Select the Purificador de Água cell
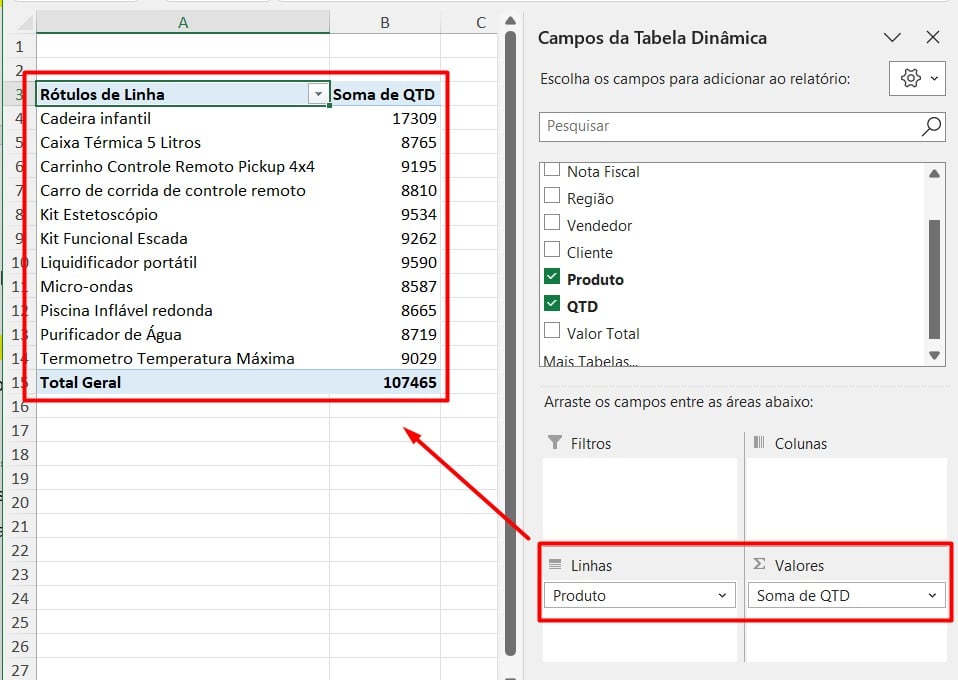The width and height of the screenshot is (958, 680). pos(183,335)
